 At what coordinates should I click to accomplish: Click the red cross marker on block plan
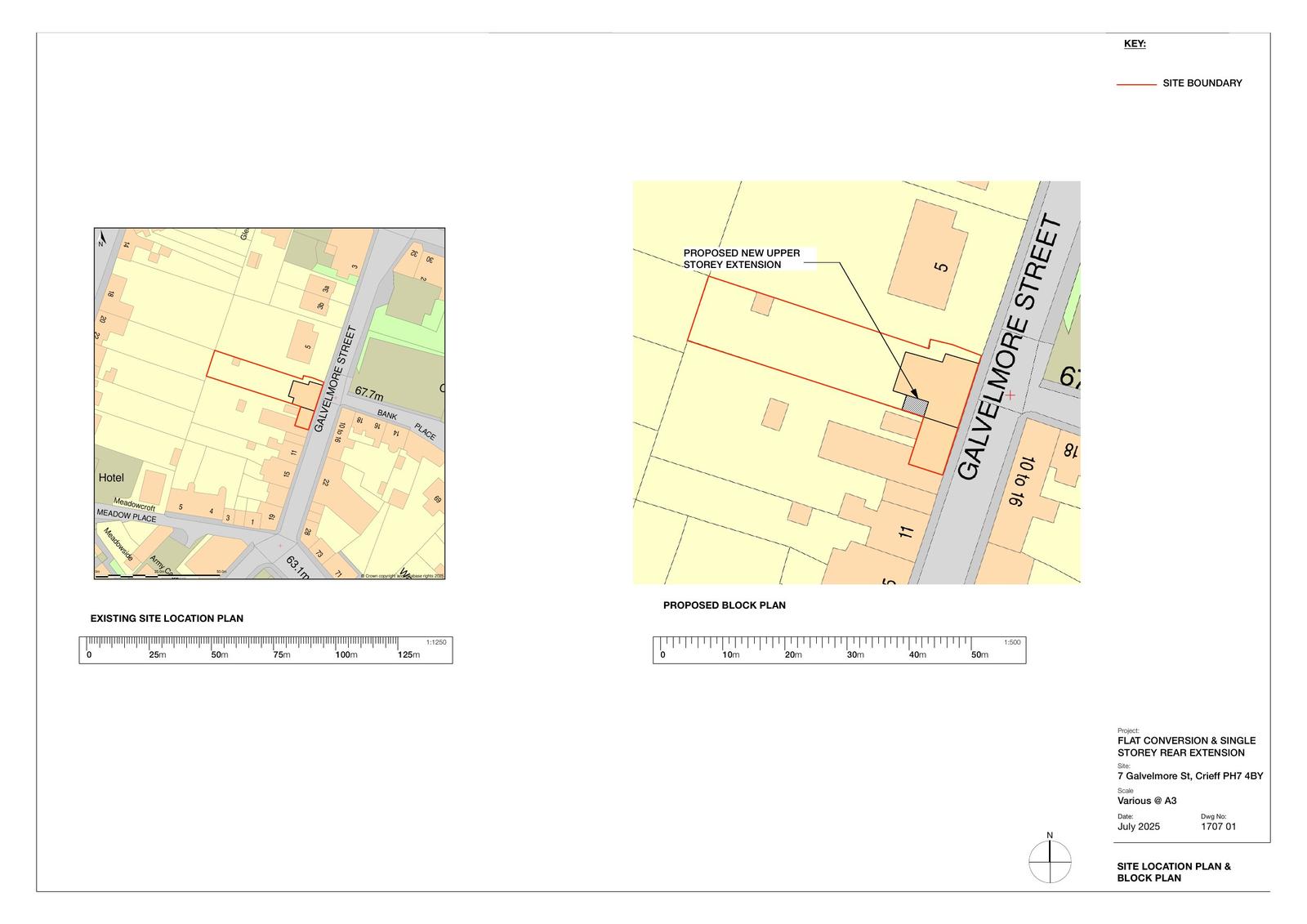coord(1010,395)
